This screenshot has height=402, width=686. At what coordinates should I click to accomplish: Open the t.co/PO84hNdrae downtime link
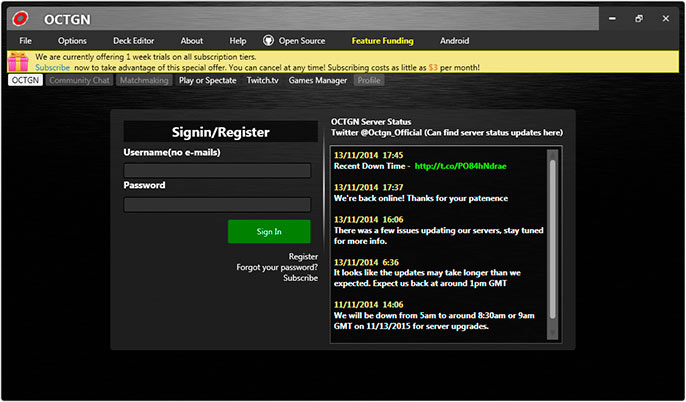point(460,166)
